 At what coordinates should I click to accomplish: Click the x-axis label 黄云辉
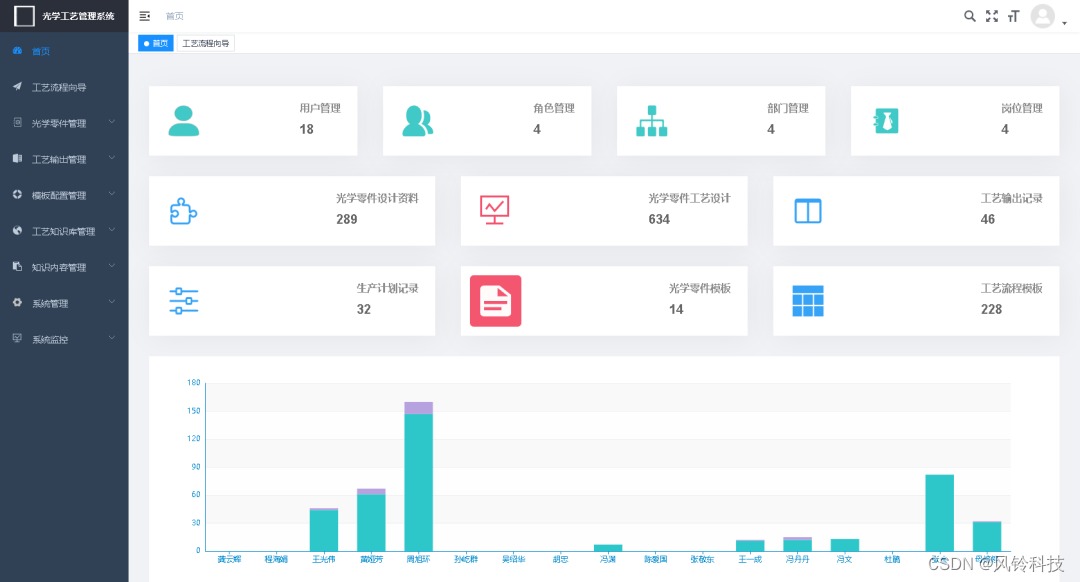coord(229,559)
